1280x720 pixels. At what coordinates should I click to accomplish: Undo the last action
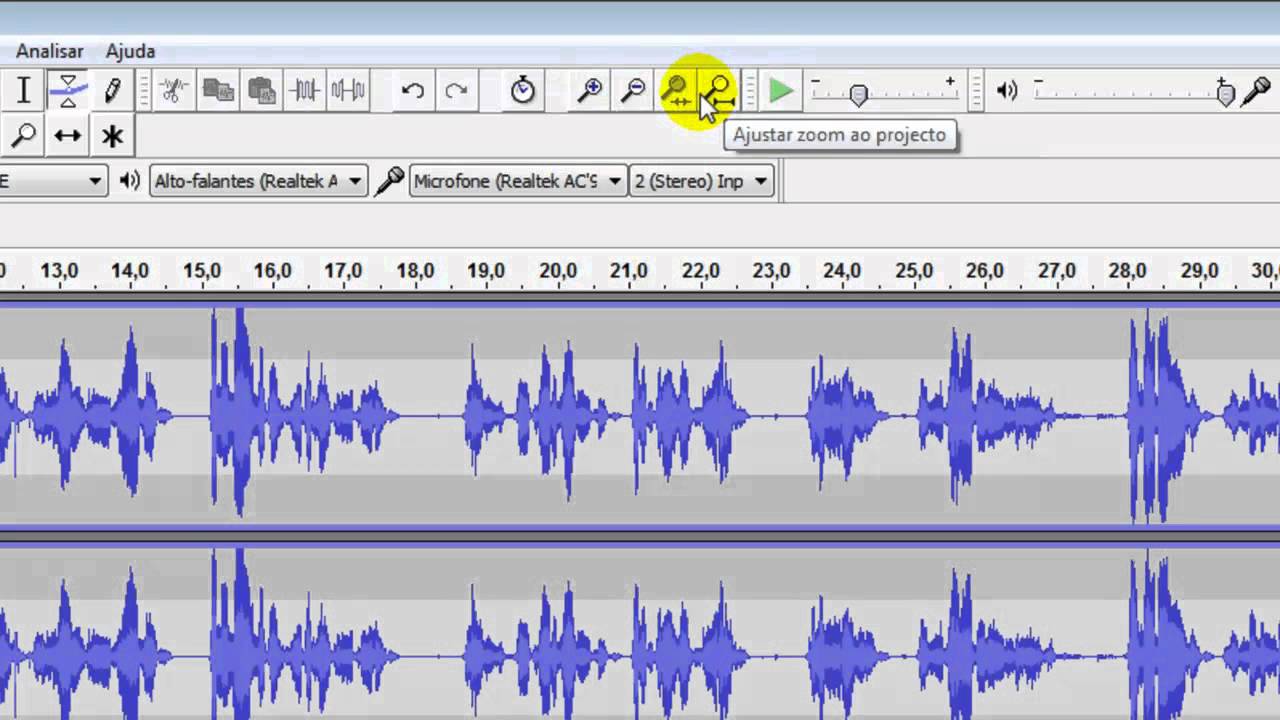tap(412, 90)
